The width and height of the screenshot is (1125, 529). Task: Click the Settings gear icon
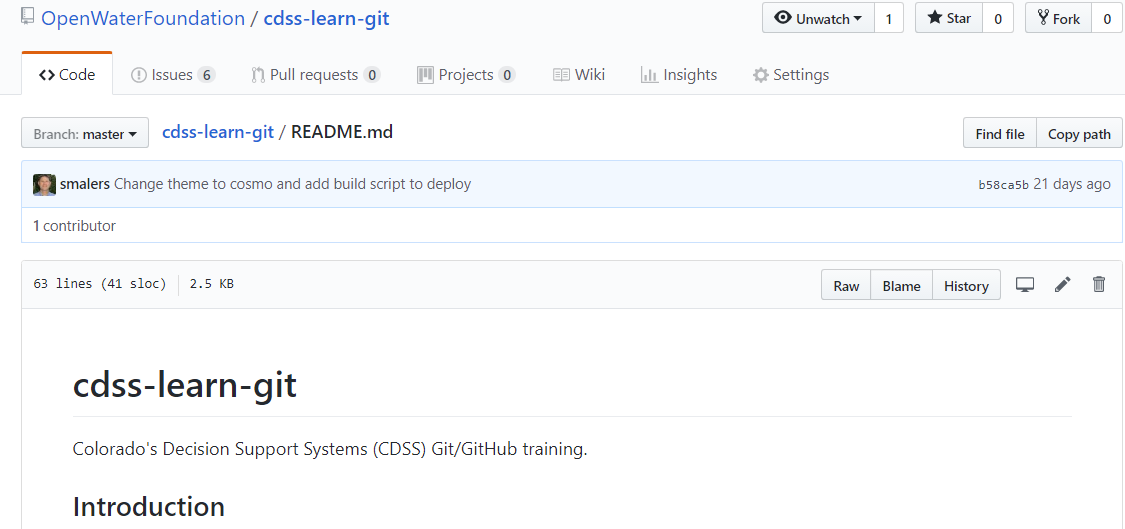click(761, 75)
